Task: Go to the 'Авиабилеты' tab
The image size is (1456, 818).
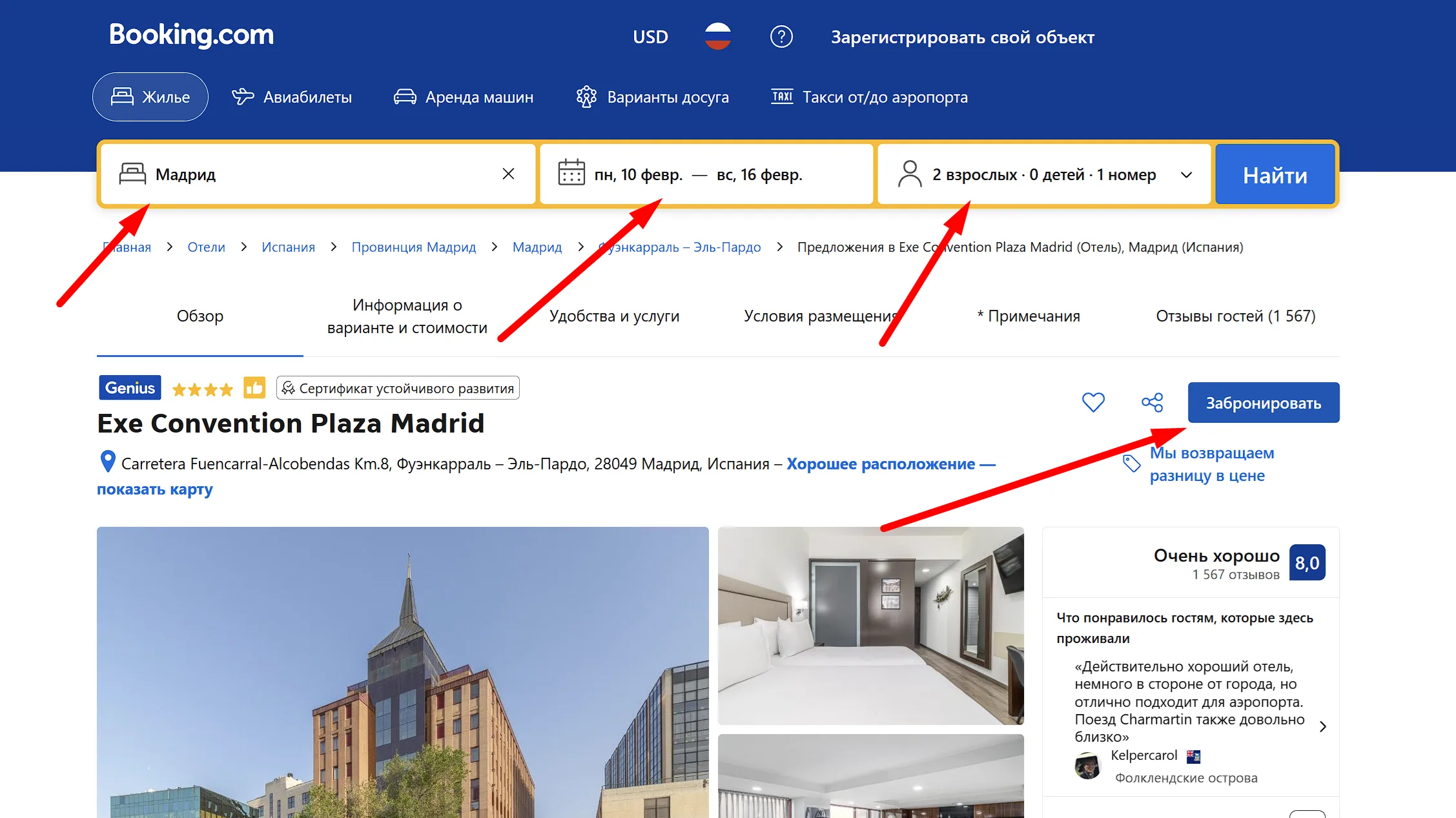Action: point(292,97)
